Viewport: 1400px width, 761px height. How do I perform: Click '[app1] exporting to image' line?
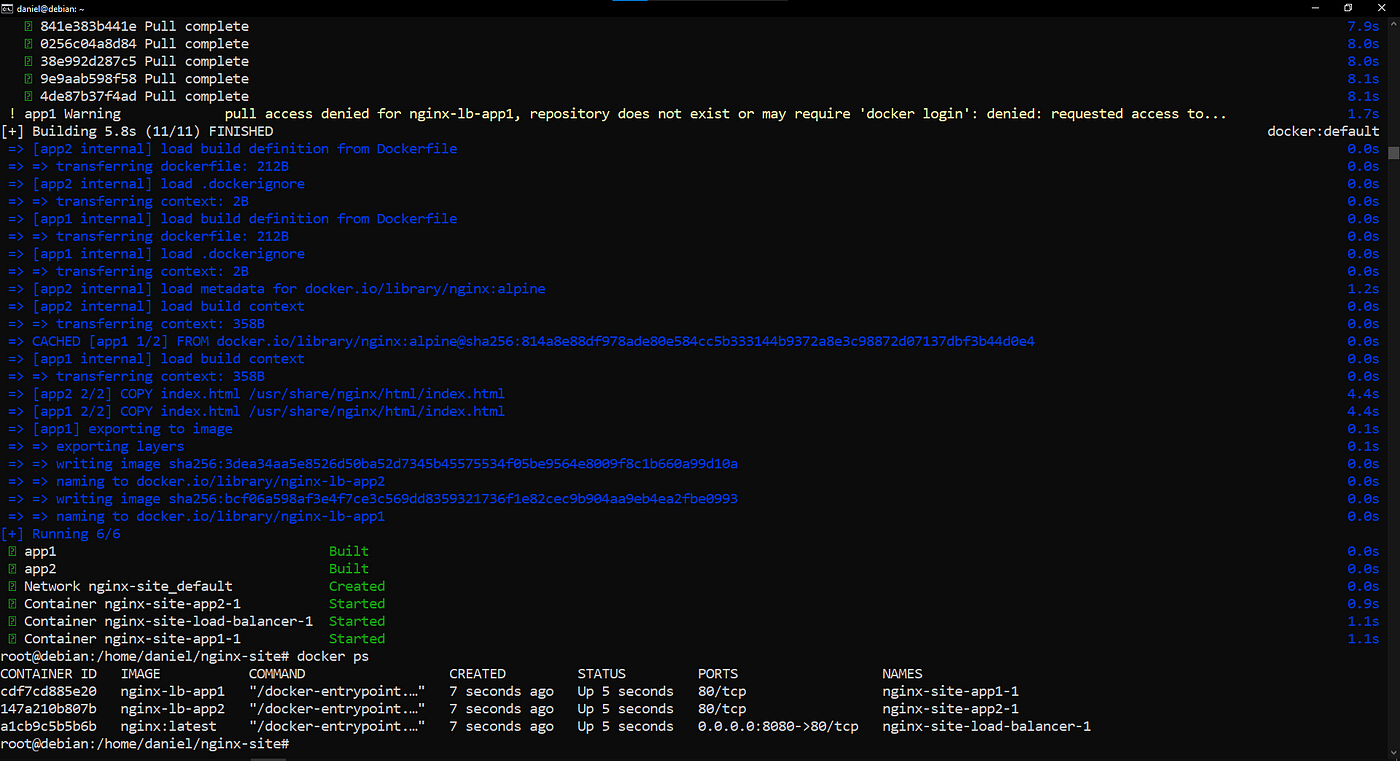point(120,429)
